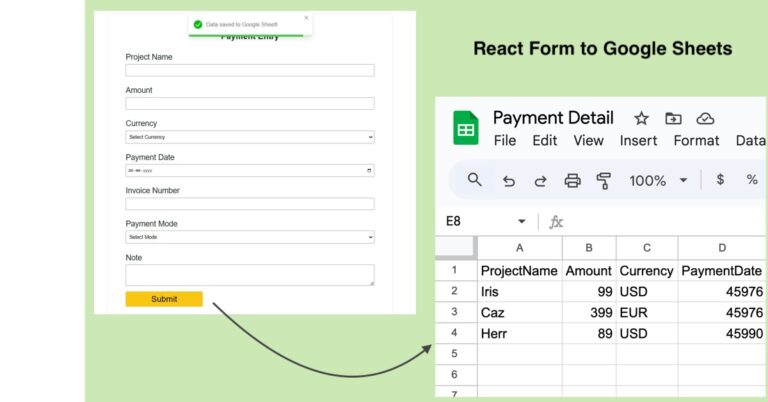Star the Payment Detail spreadsheet
768x402 pixels.
641,118
